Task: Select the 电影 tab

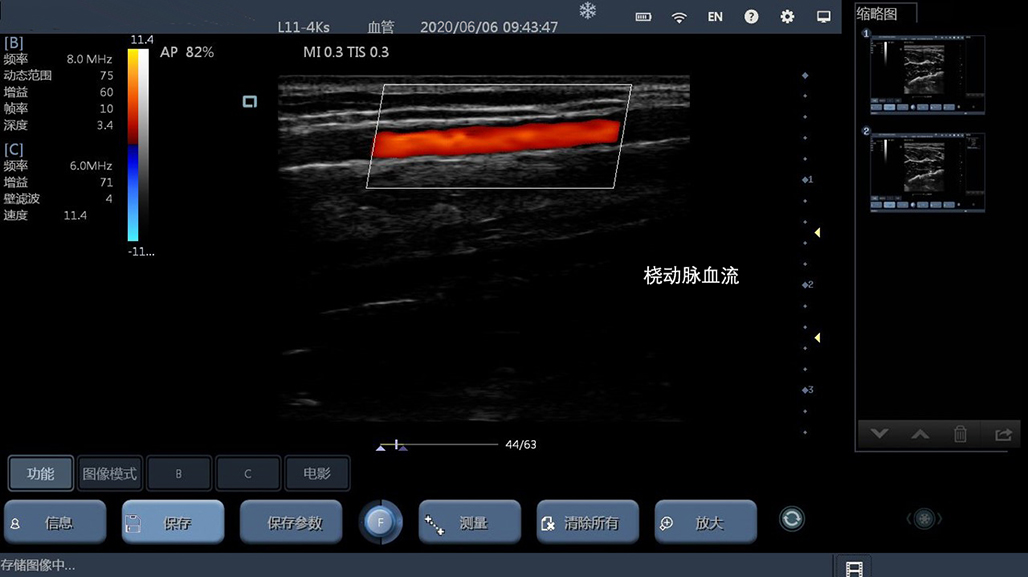Action: click(316, 474)
